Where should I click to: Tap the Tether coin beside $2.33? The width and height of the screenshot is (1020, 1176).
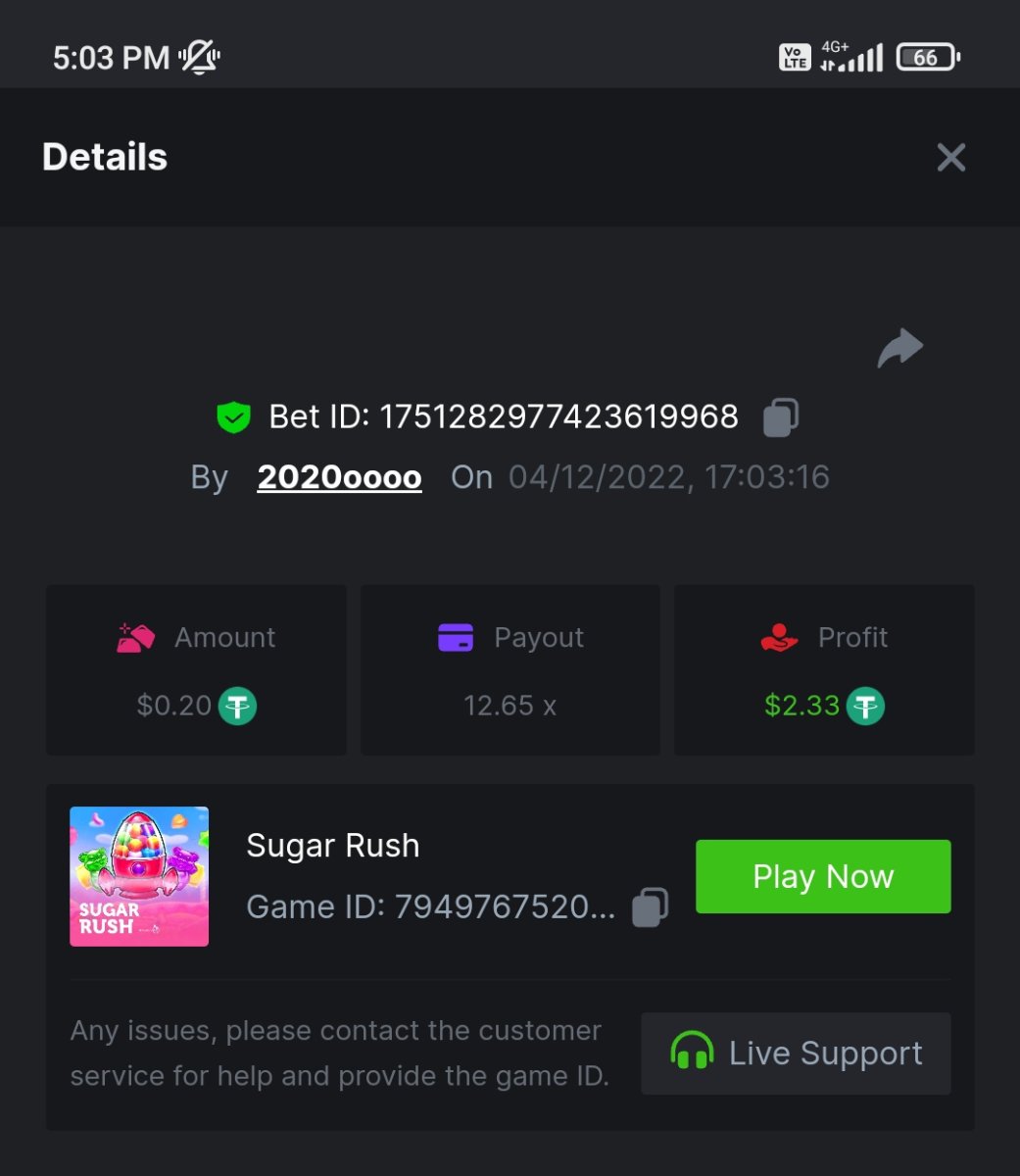click(x=865, y=706)
